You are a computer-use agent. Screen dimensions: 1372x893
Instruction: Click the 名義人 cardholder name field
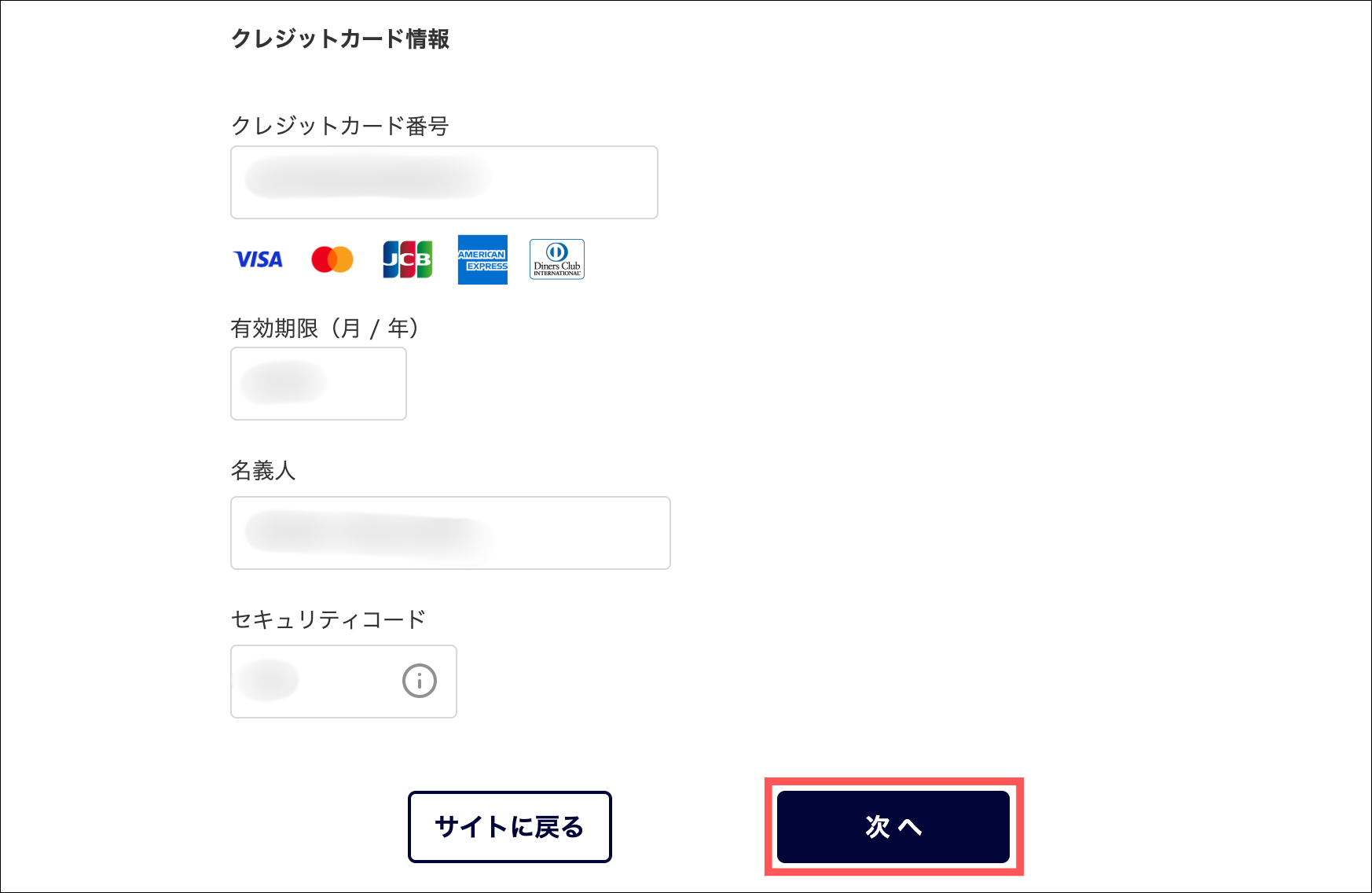click(x=450, y=533)
